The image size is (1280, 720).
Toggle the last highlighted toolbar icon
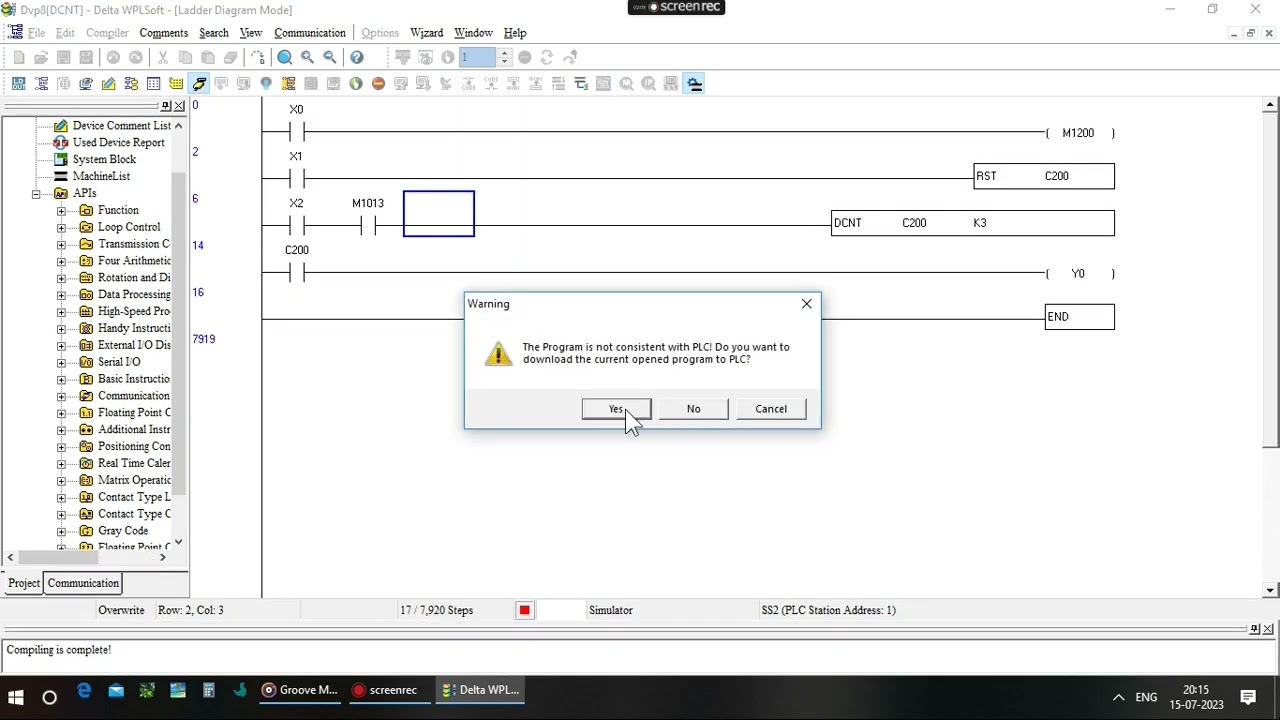(695, 84)
